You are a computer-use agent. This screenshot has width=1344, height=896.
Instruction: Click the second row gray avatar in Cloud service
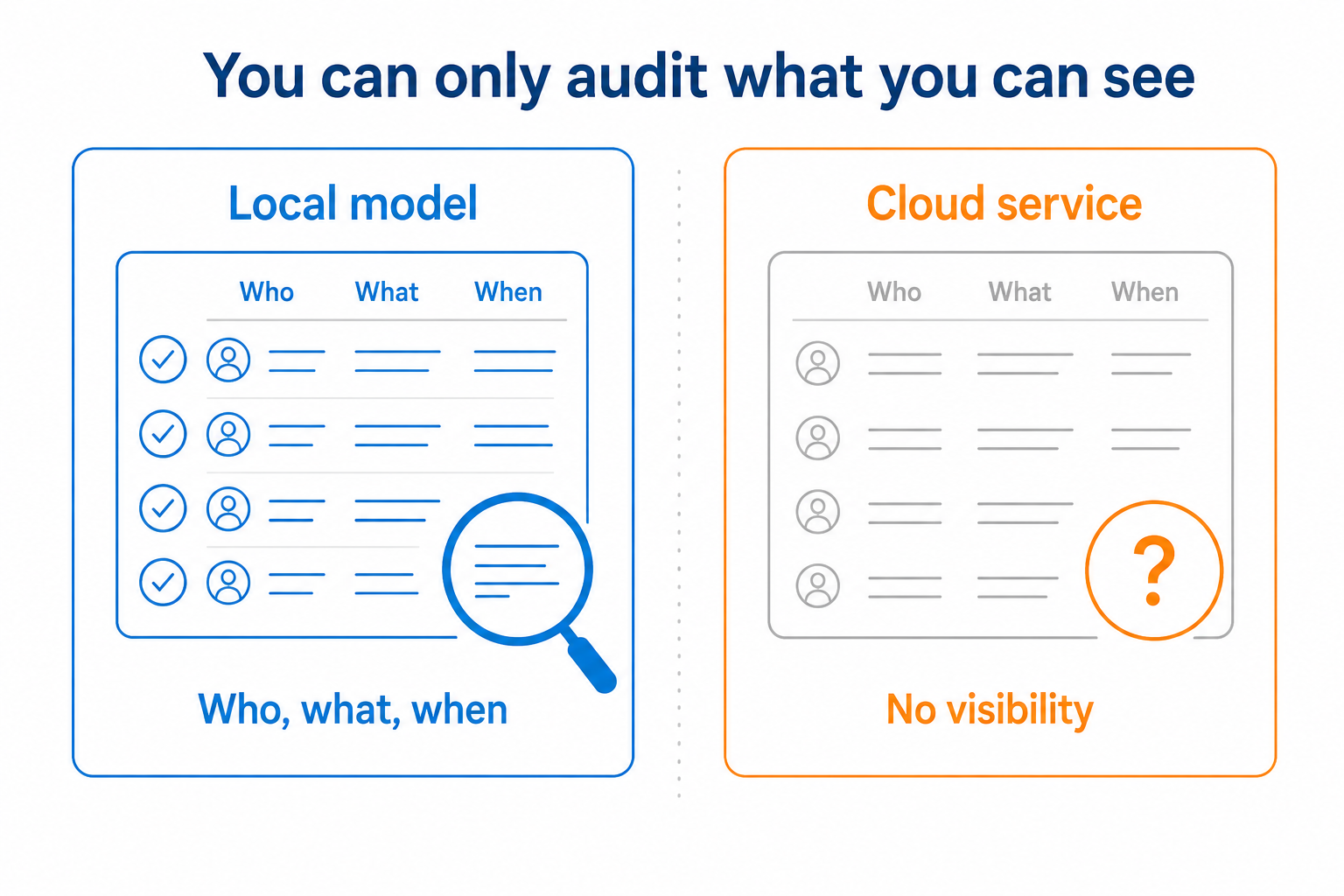818,437
